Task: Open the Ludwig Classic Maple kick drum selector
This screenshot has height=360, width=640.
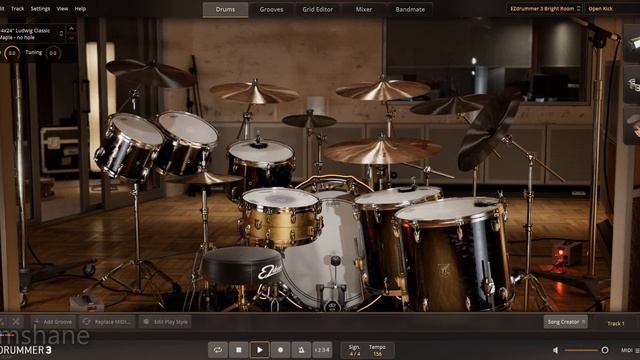Action: (32, 34)
